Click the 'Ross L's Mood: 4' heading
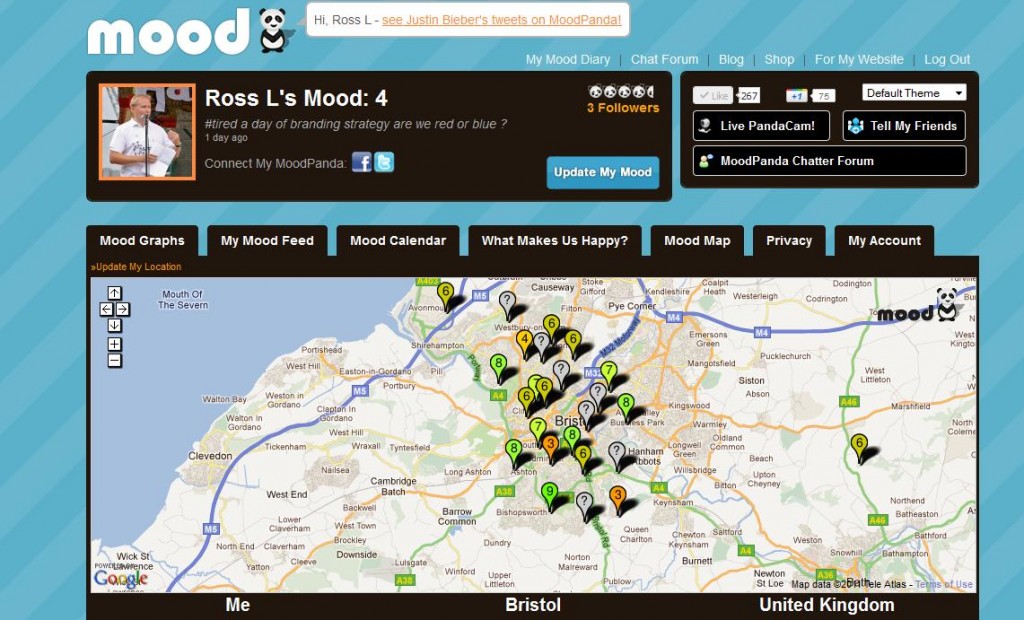The width and height of the screenshot is (1024, 620). (x=296, y=98)
